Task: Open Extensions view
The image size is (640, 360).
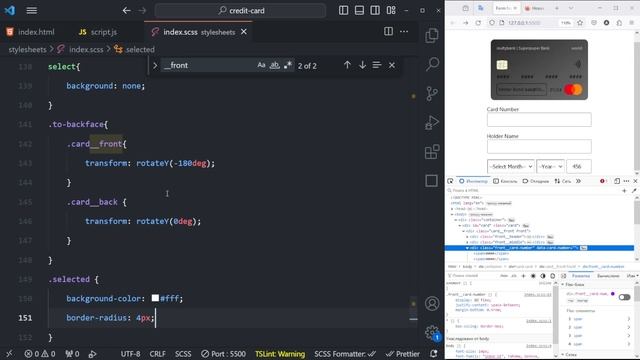Action: [432, 152]
